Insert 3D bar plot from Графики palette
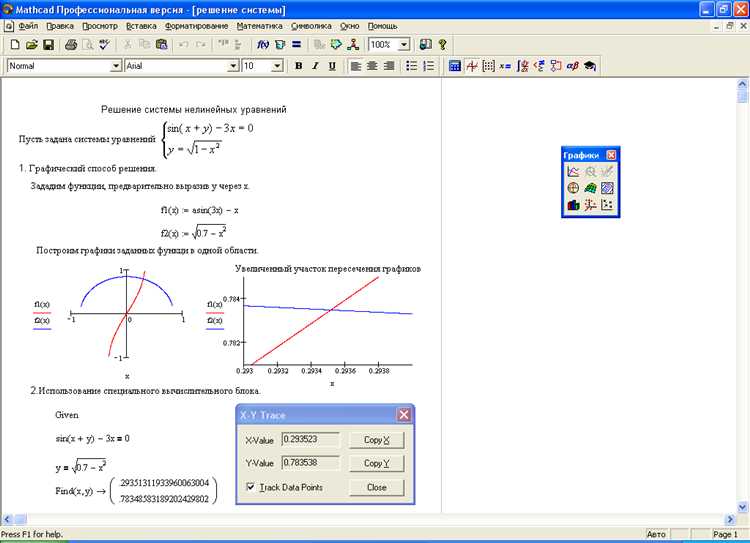 (x=573, y=205)
